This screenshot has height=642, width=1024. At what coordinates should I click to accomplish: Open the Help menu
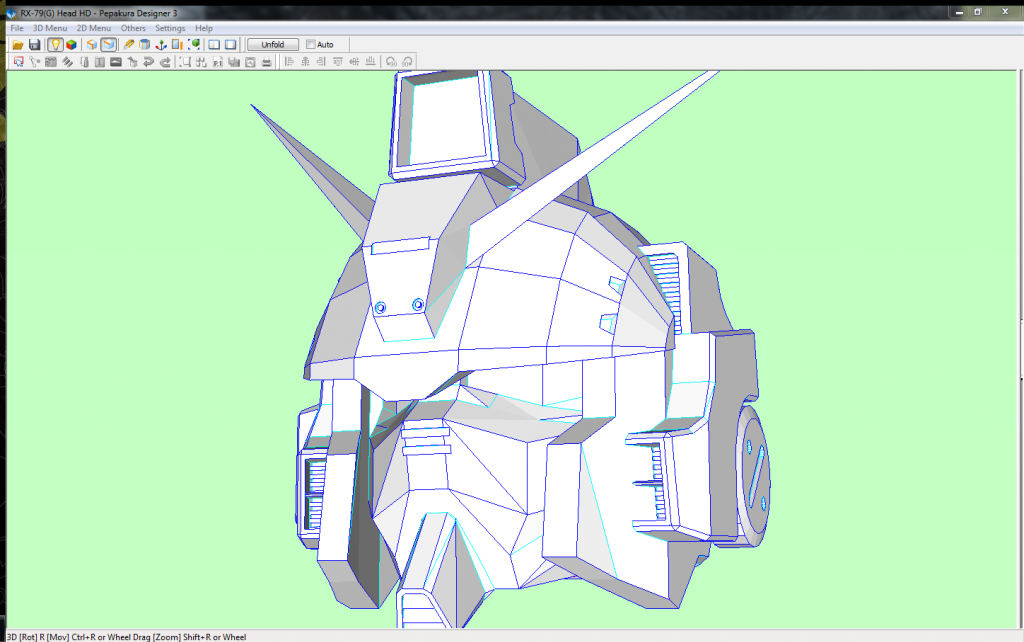(x=204, y=28)
